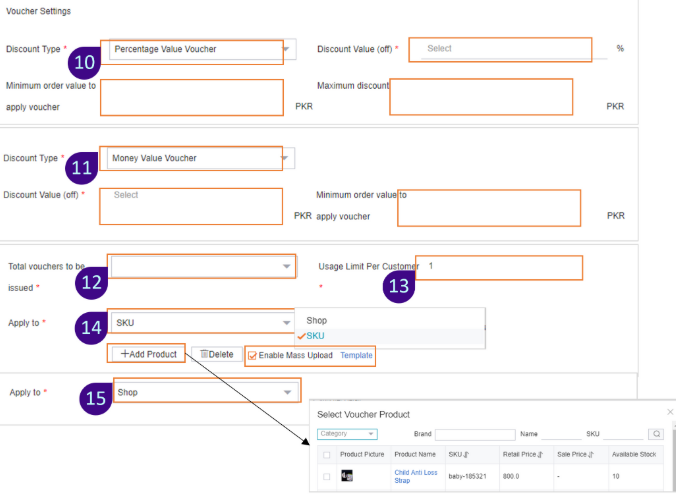The image size is (676, 496).
Task: Check the select-all products header checkbox
Action: tap(326, 455)
